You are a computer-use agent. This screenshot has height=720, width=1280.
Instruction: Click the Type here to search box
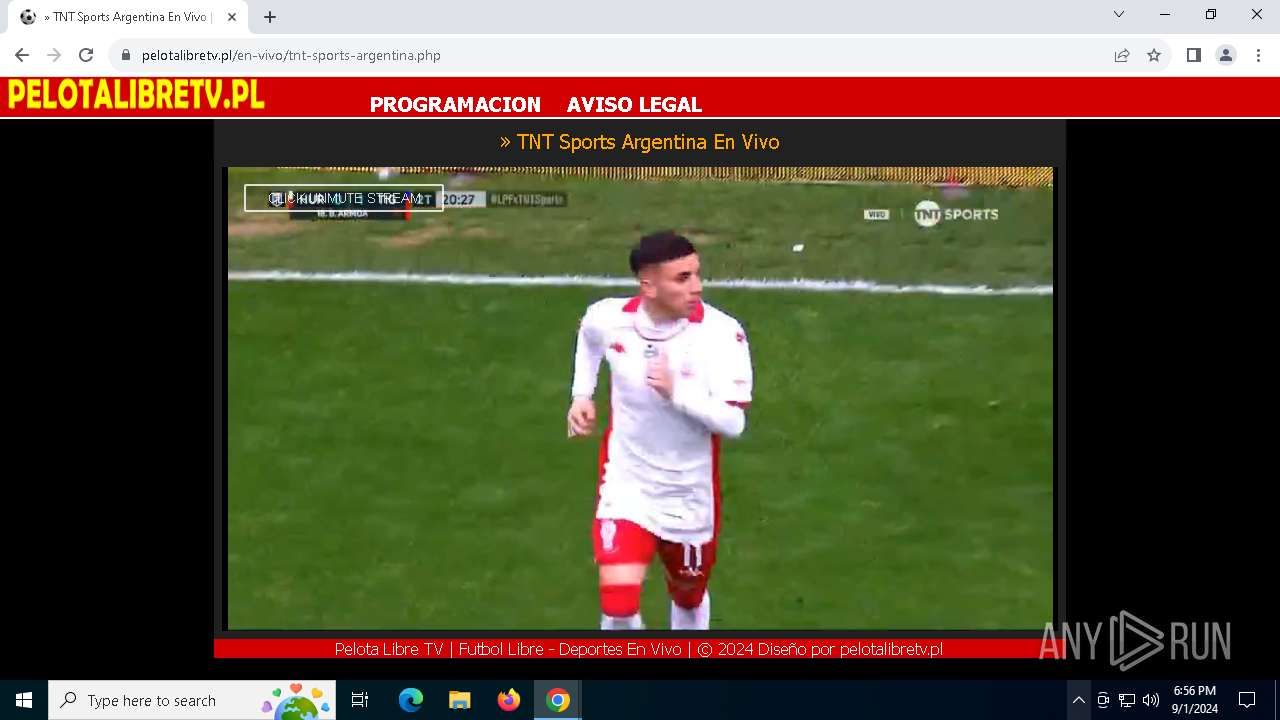[x=192, y=700]
